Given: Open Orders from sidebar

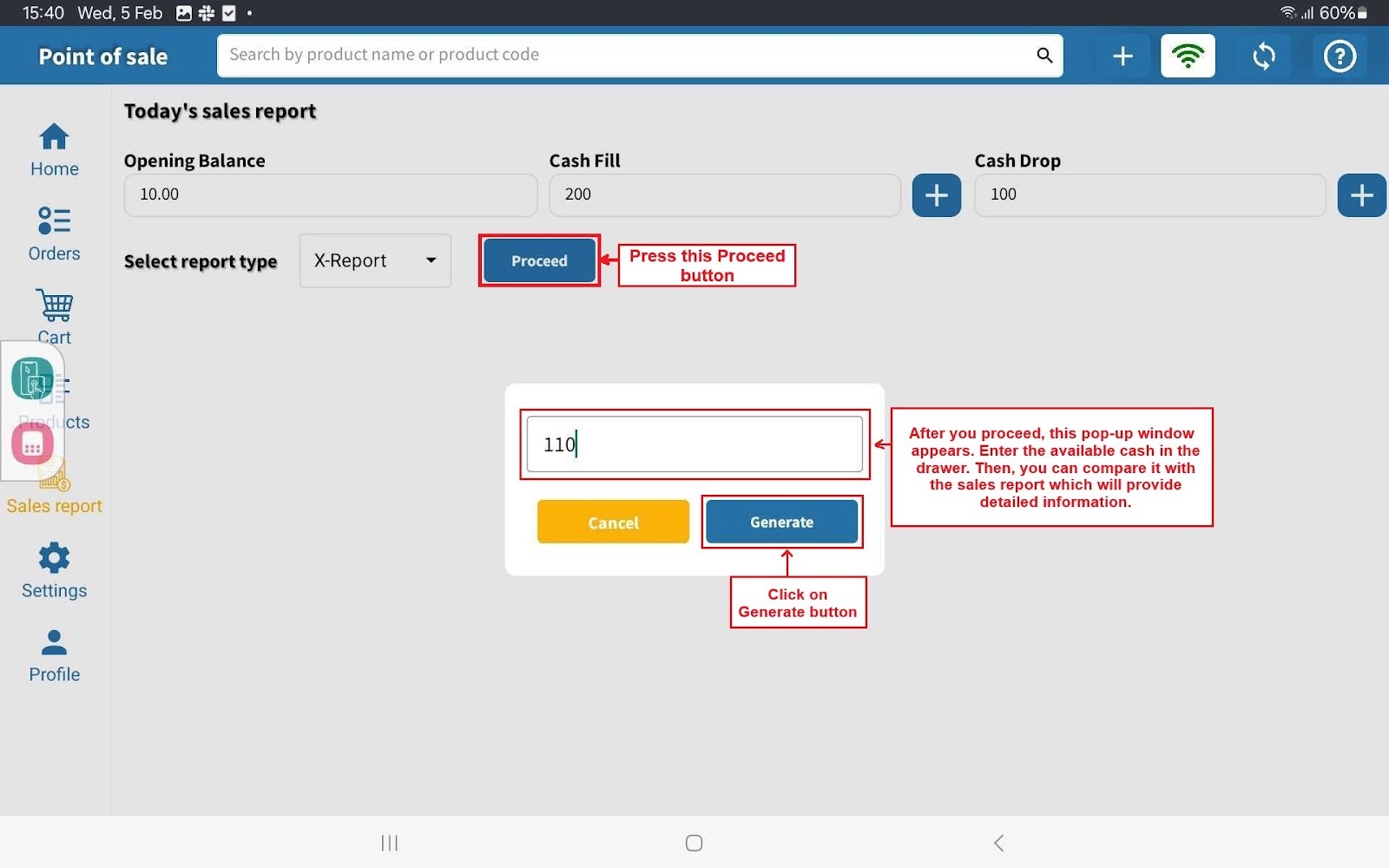Looking at the screenshot, I should pyautogui.click(x=54, y=234).
